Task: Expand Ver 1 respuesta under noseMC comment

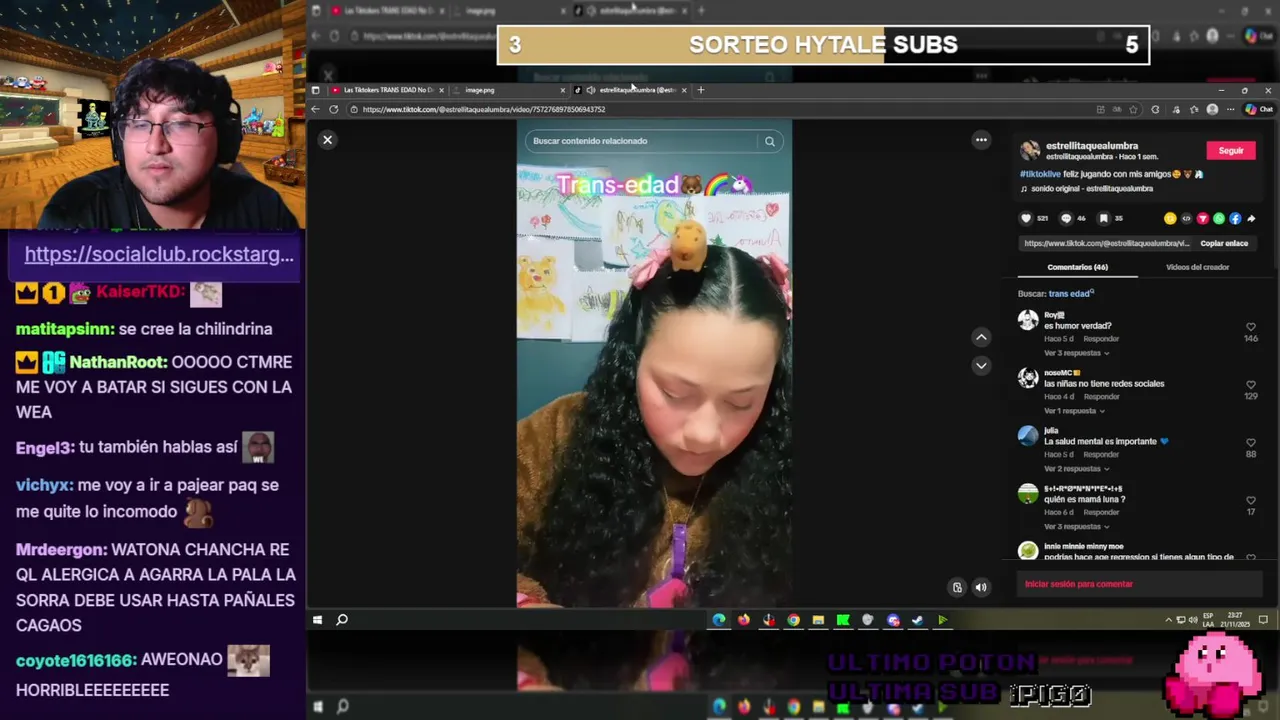Action: (1076, 411)
